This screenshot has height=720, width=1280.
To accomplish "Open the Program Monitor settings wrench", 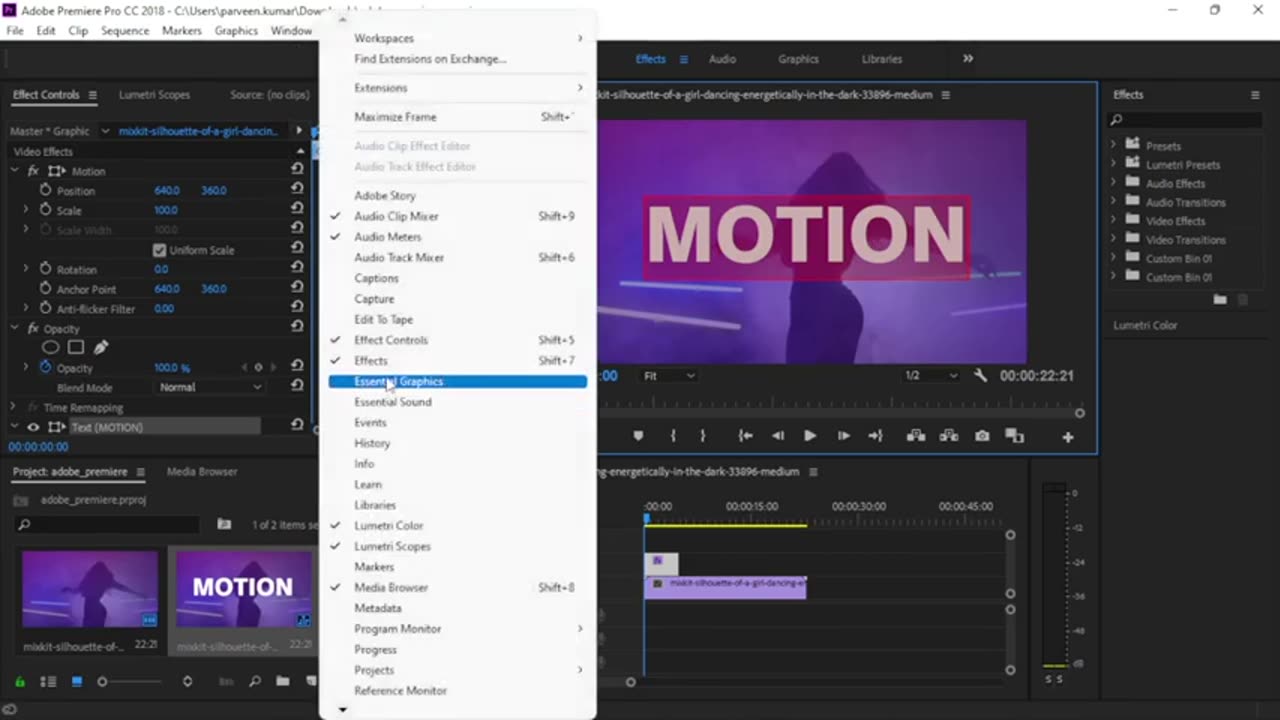I will click(980, 376).
